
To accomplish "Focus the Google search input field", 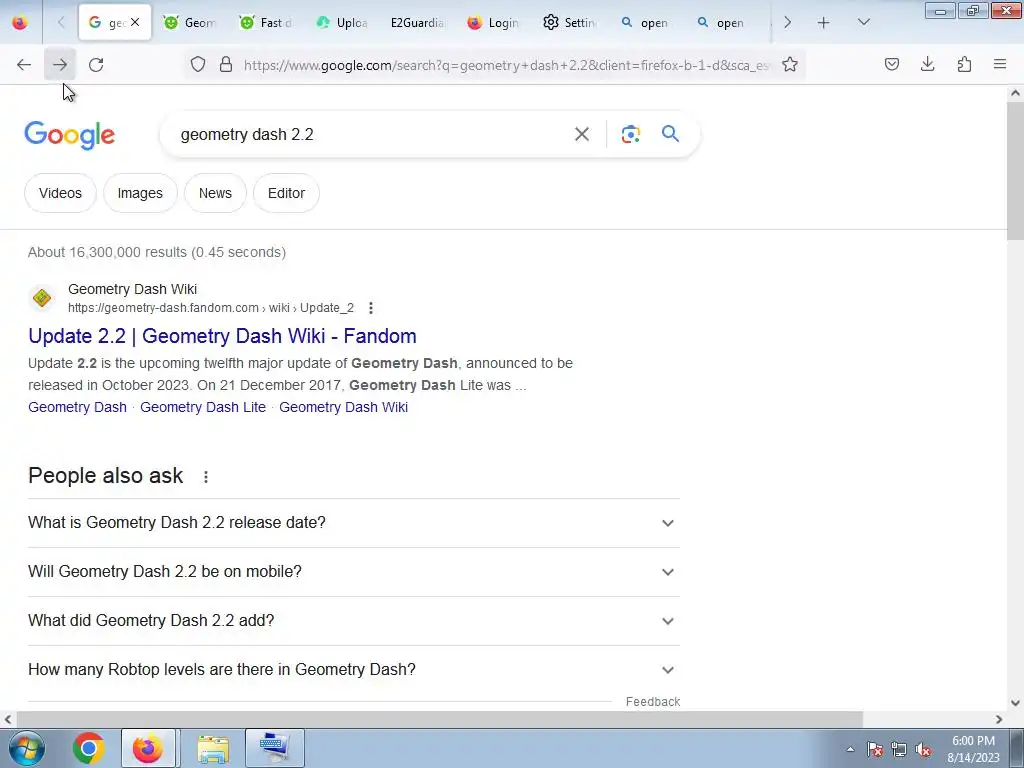I will [x=372, y=135].
